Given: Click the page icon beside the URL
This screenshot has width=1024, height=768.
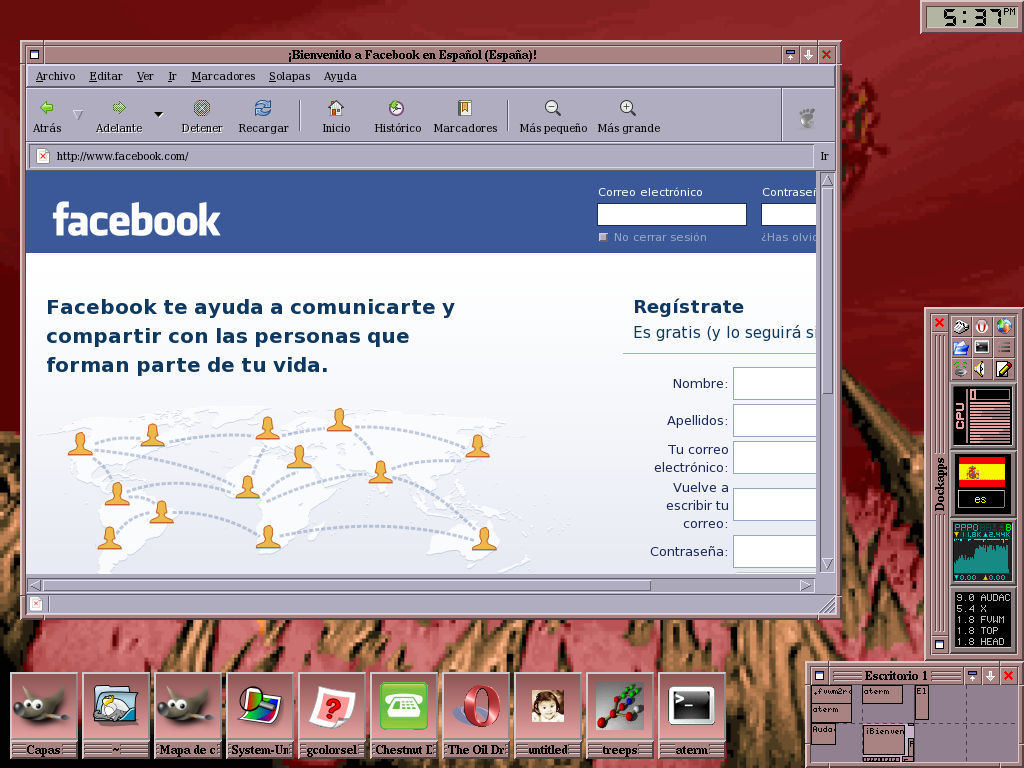Looking at the screenshot, I should (x=43, y=156).
